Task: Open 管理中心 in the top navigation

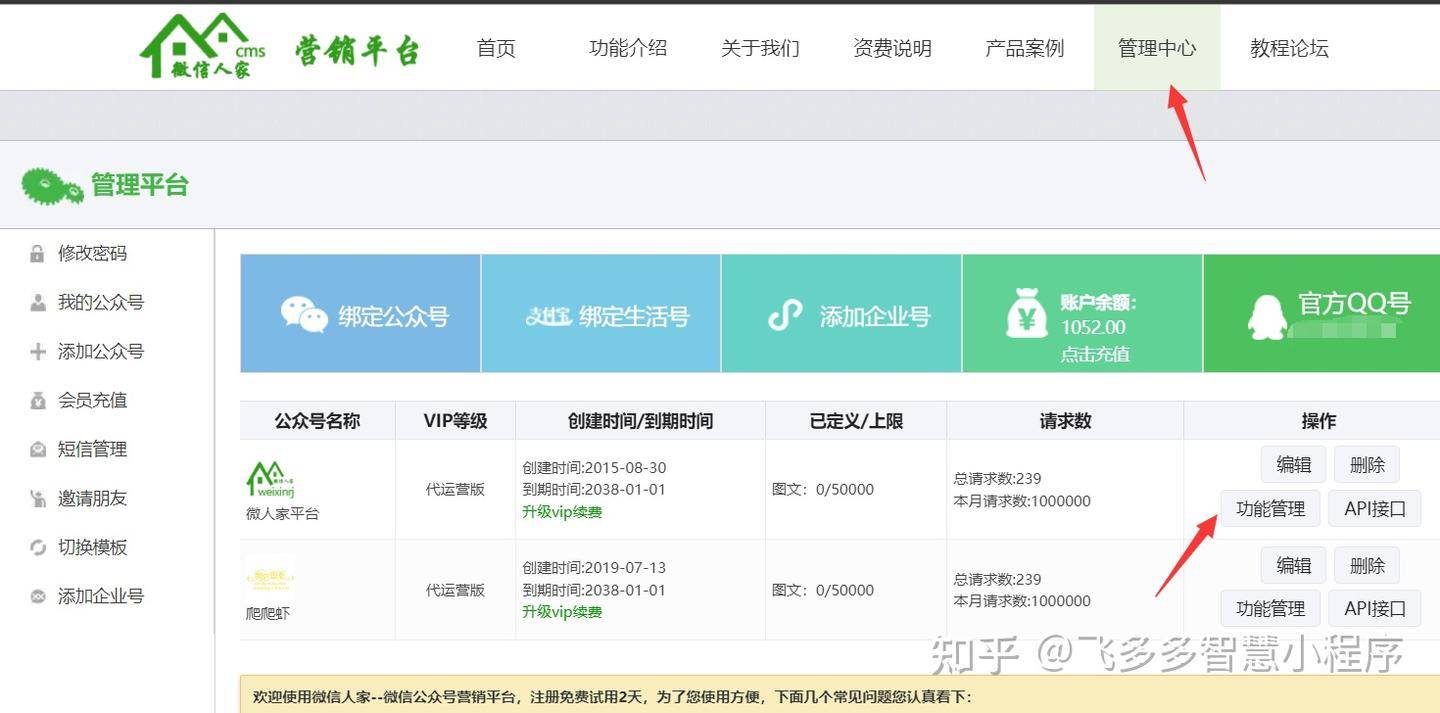Action: (x=1156, y=48)
